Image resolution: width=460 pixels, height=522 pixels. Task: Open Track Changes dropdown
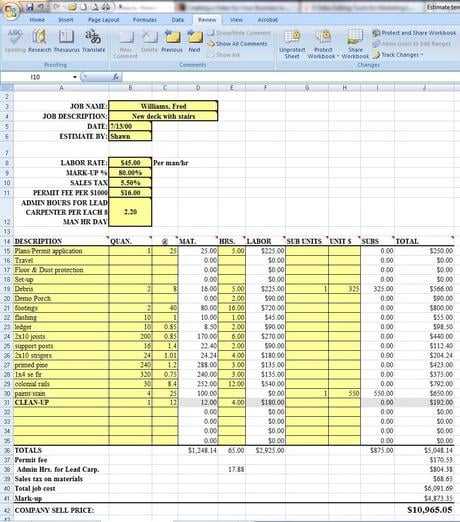[x=398, y=55]
